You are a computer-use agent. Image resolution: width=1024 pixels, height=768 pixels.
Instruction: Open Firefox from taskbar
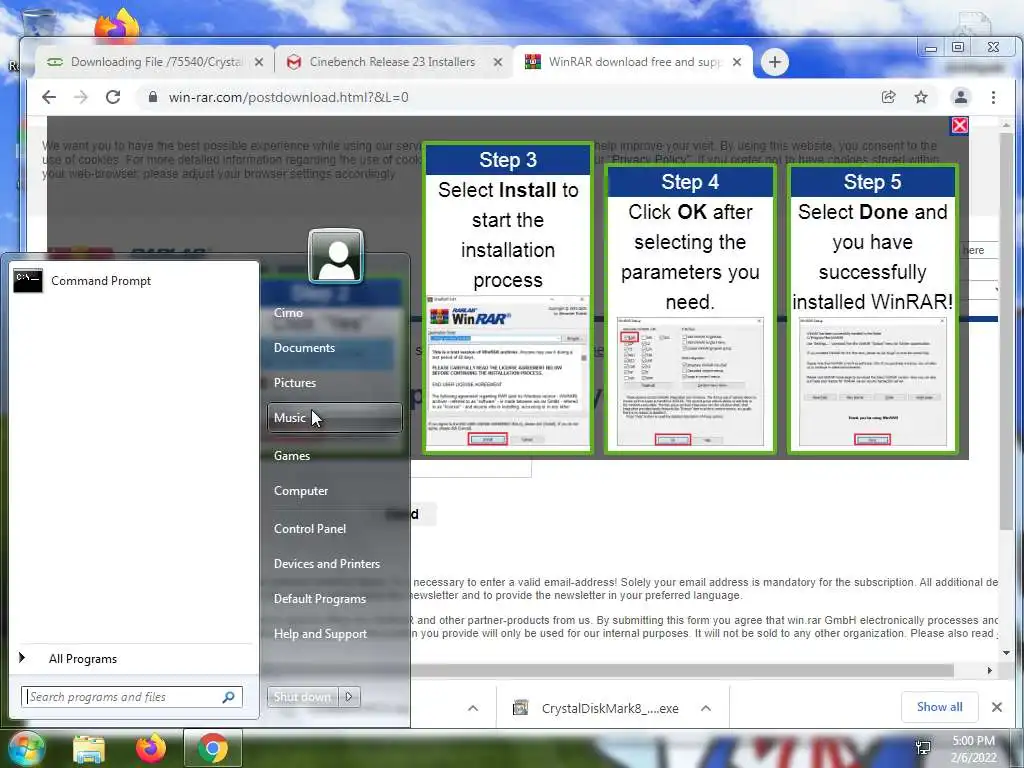pos(151,749)
